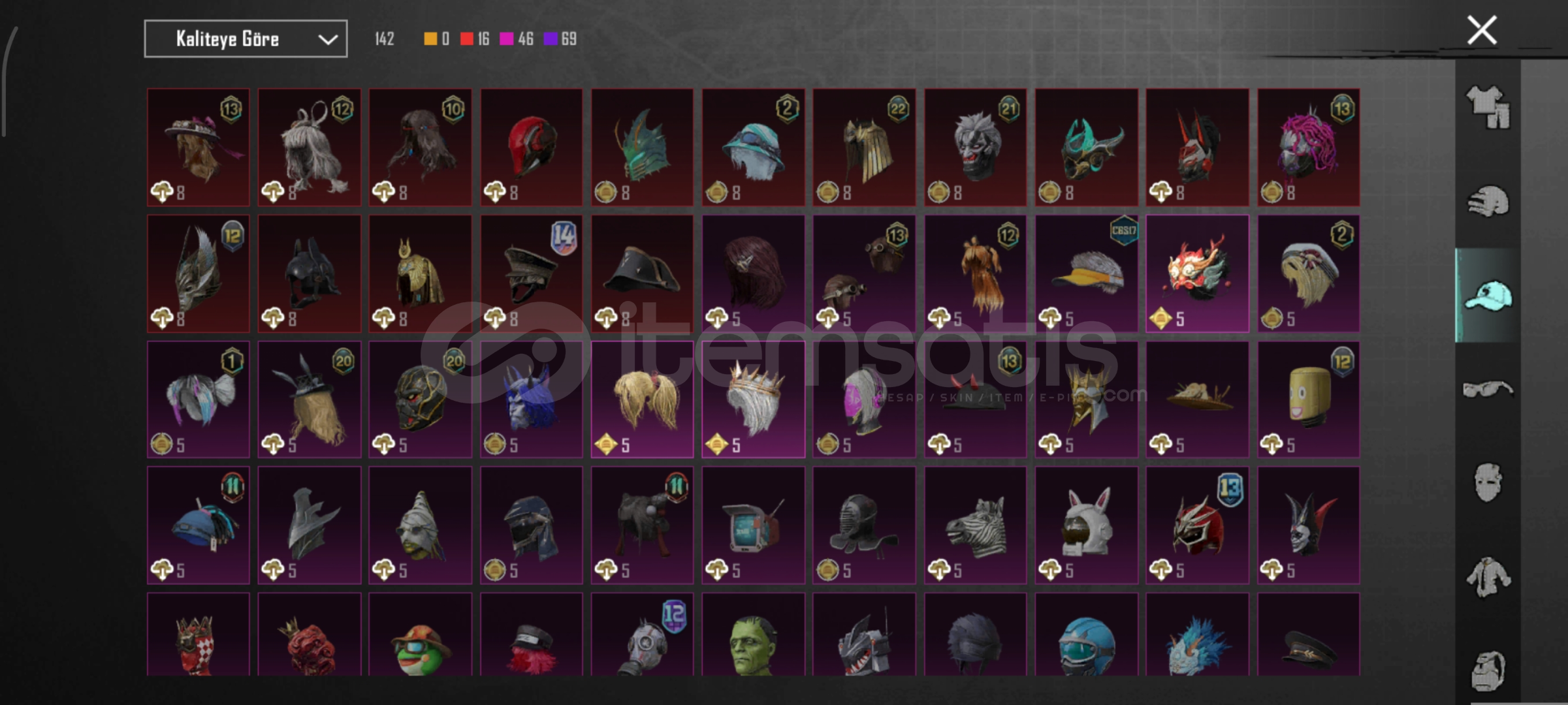Expand sort options via the chevron arrow

click(327, 40)
